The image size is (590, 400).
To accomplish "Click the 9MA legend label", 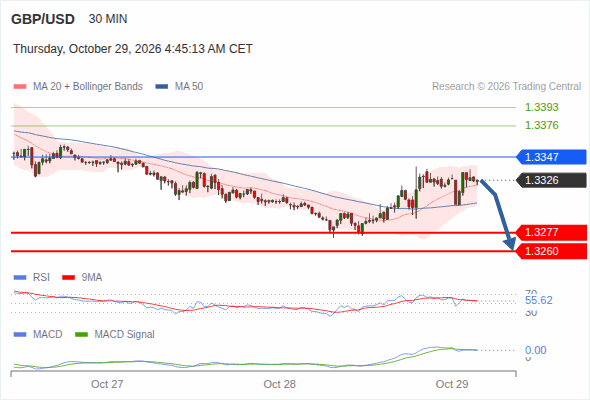I will pos(92,278).
